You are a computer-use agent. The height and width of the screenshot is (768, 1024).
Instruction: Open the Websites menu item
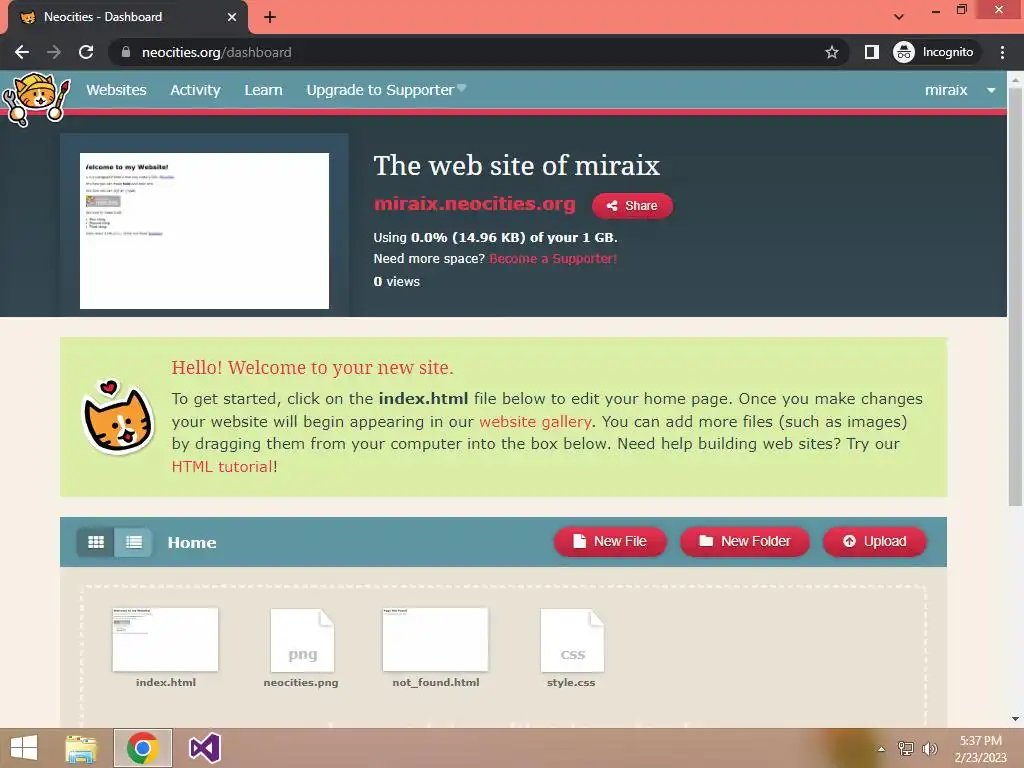(x=116, y=90)
